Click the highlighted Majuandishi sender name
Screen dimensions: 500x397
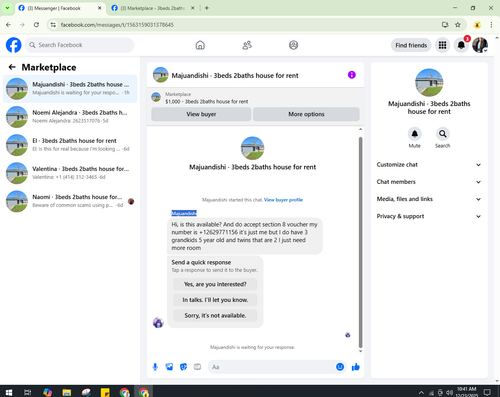pyautogui.click(x=184, y=213)
